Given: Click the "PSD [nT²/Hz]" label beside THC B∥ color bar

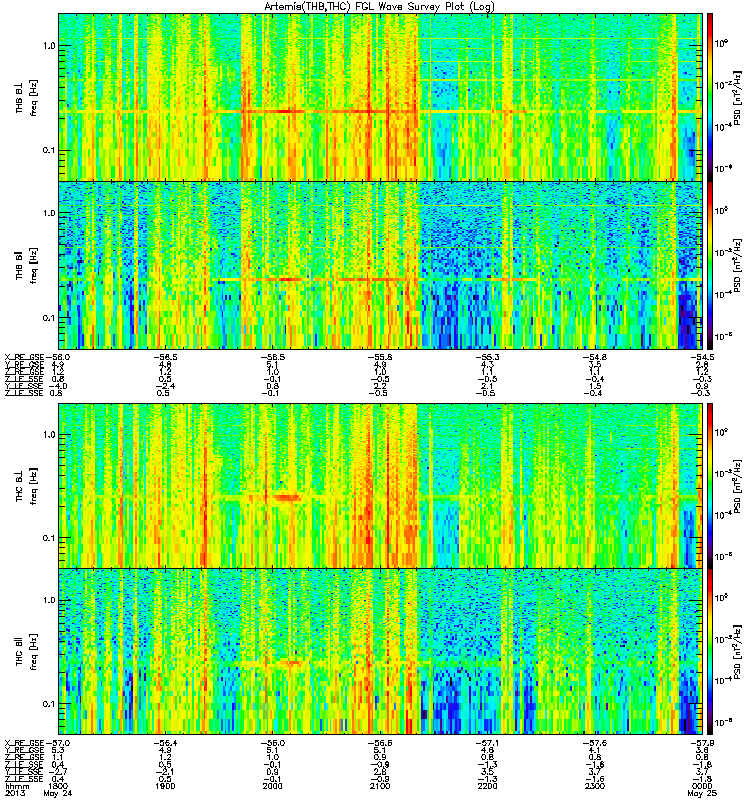Looking at the screenshot, I should (737, 652).
